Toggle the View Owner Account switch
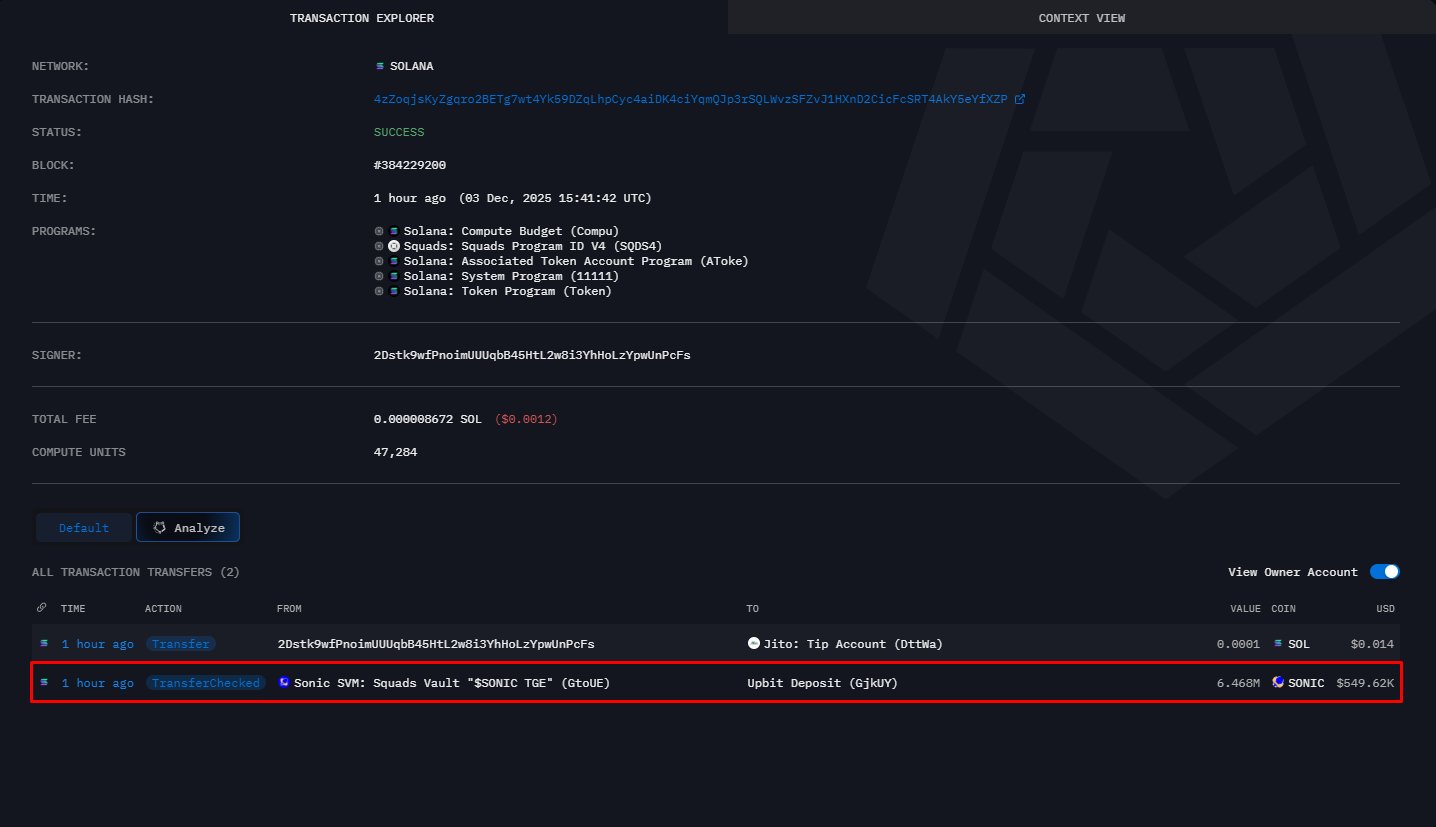This screenshot has height=827, width=1436. click(x=1385, y=572)
